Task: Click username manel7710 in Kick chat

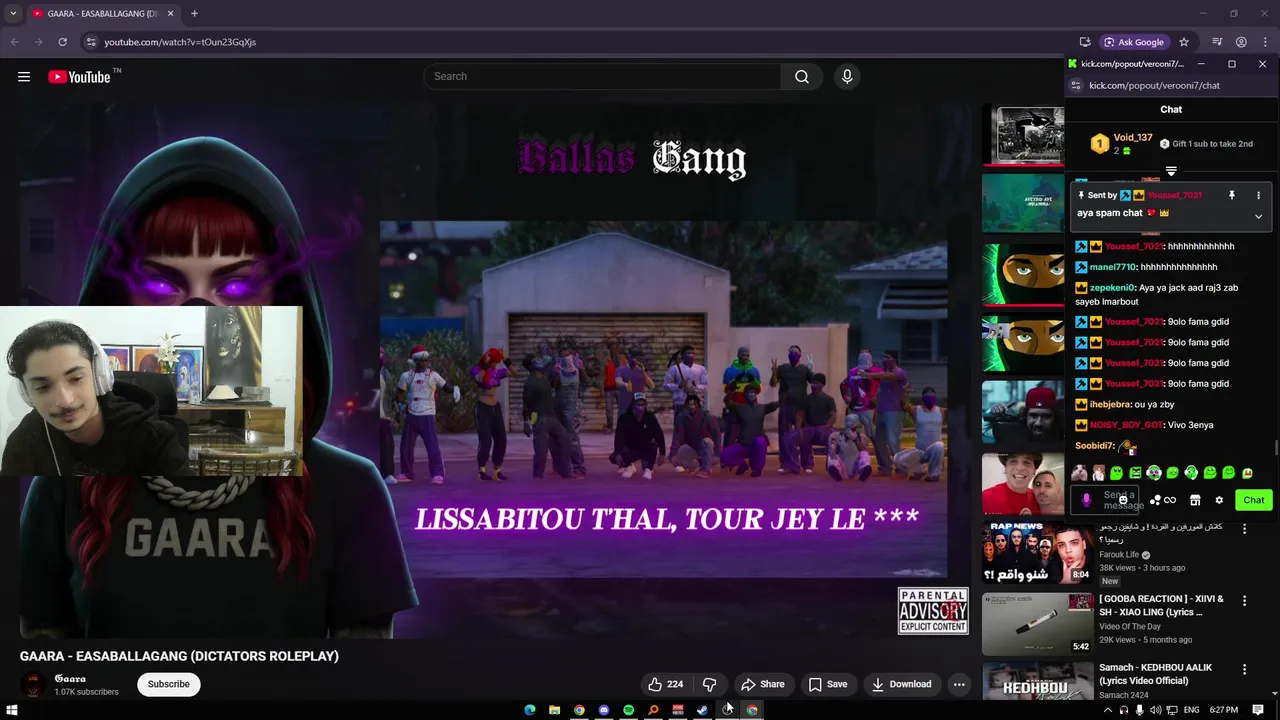Action: [1113, 267]
